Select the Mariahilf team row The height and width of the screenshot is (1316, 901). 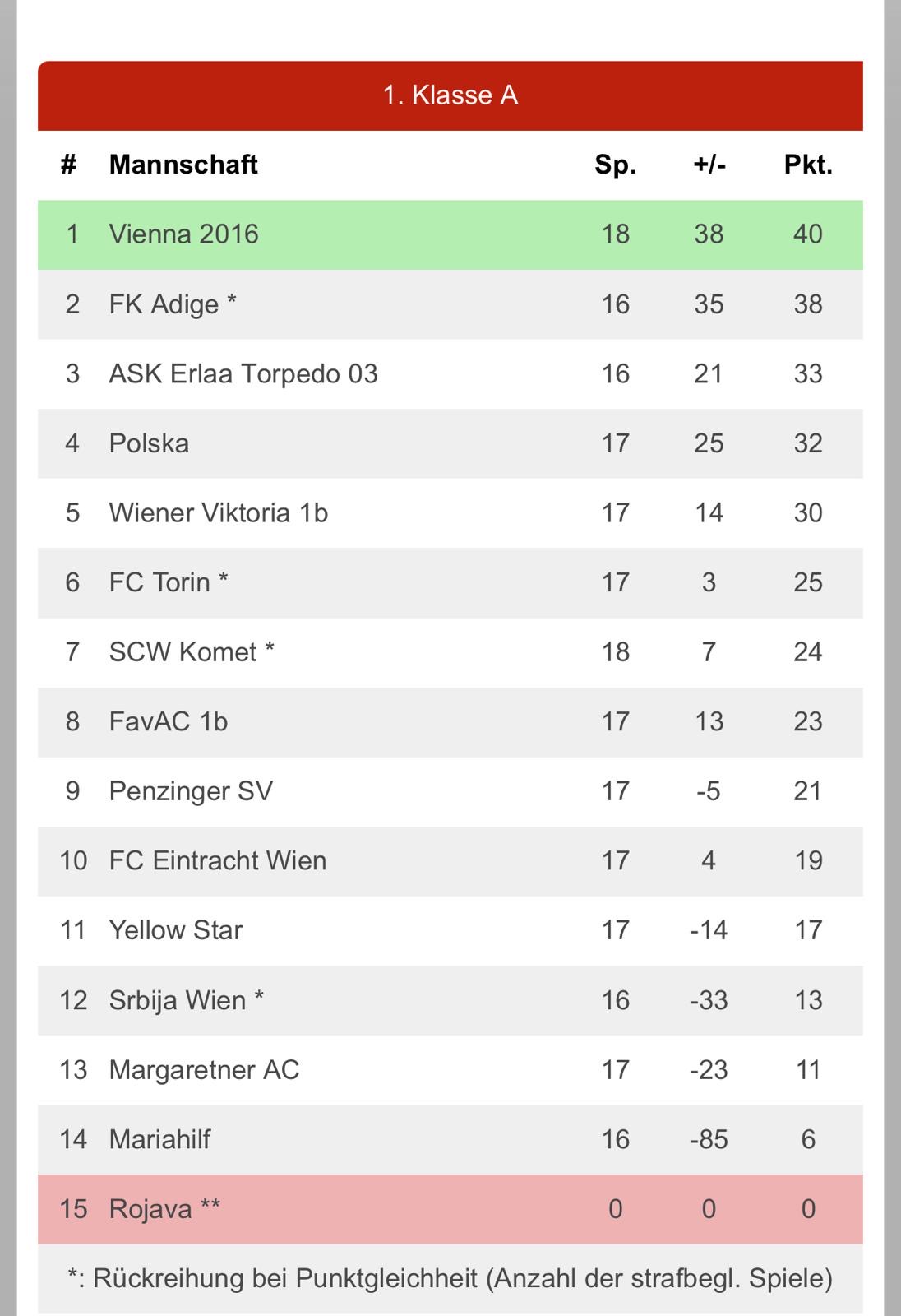coord(450,1139)
